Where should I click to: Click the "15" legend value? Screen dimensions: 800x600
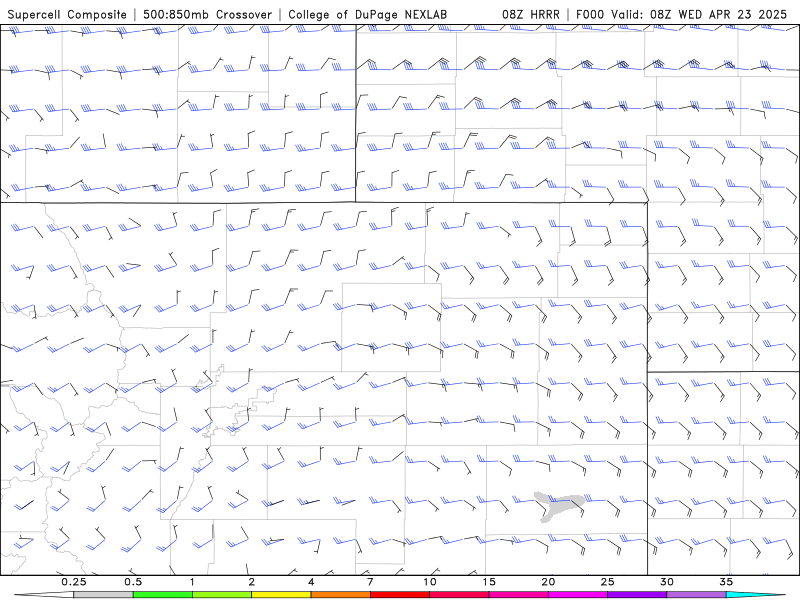pyautogui.click(x=489, y=582)
